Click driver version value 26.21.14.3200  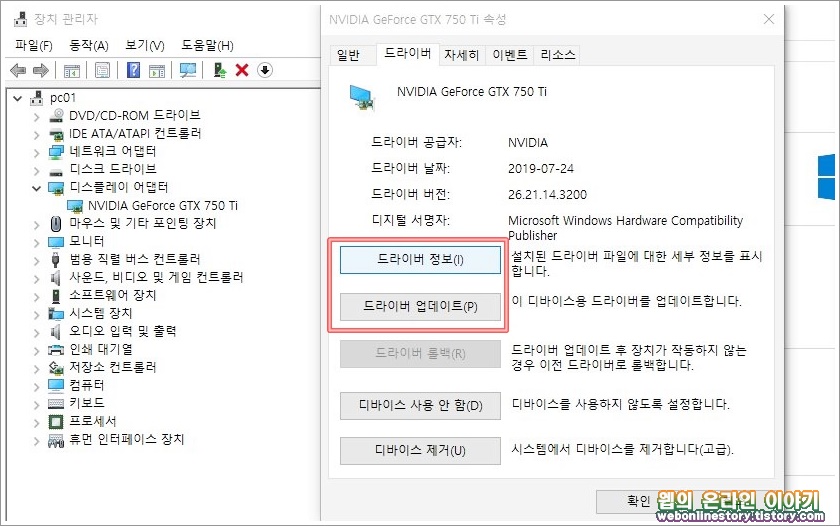pyautogui.click(x=547, y=194)
